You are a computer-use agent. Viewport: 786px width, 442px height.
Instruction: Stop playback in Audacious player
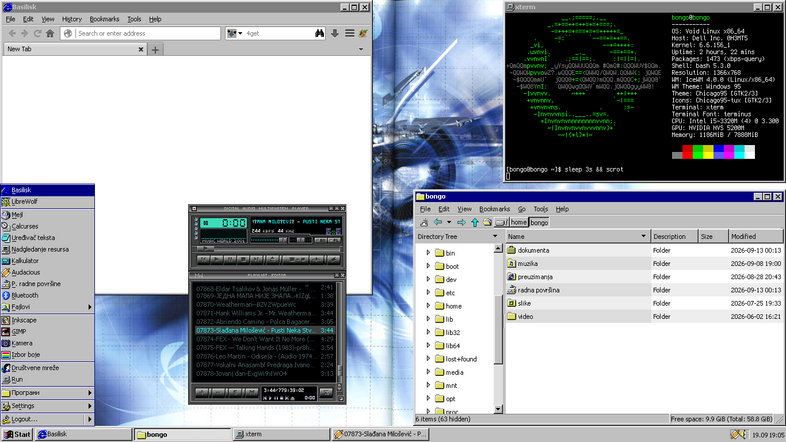pos(243,260)
